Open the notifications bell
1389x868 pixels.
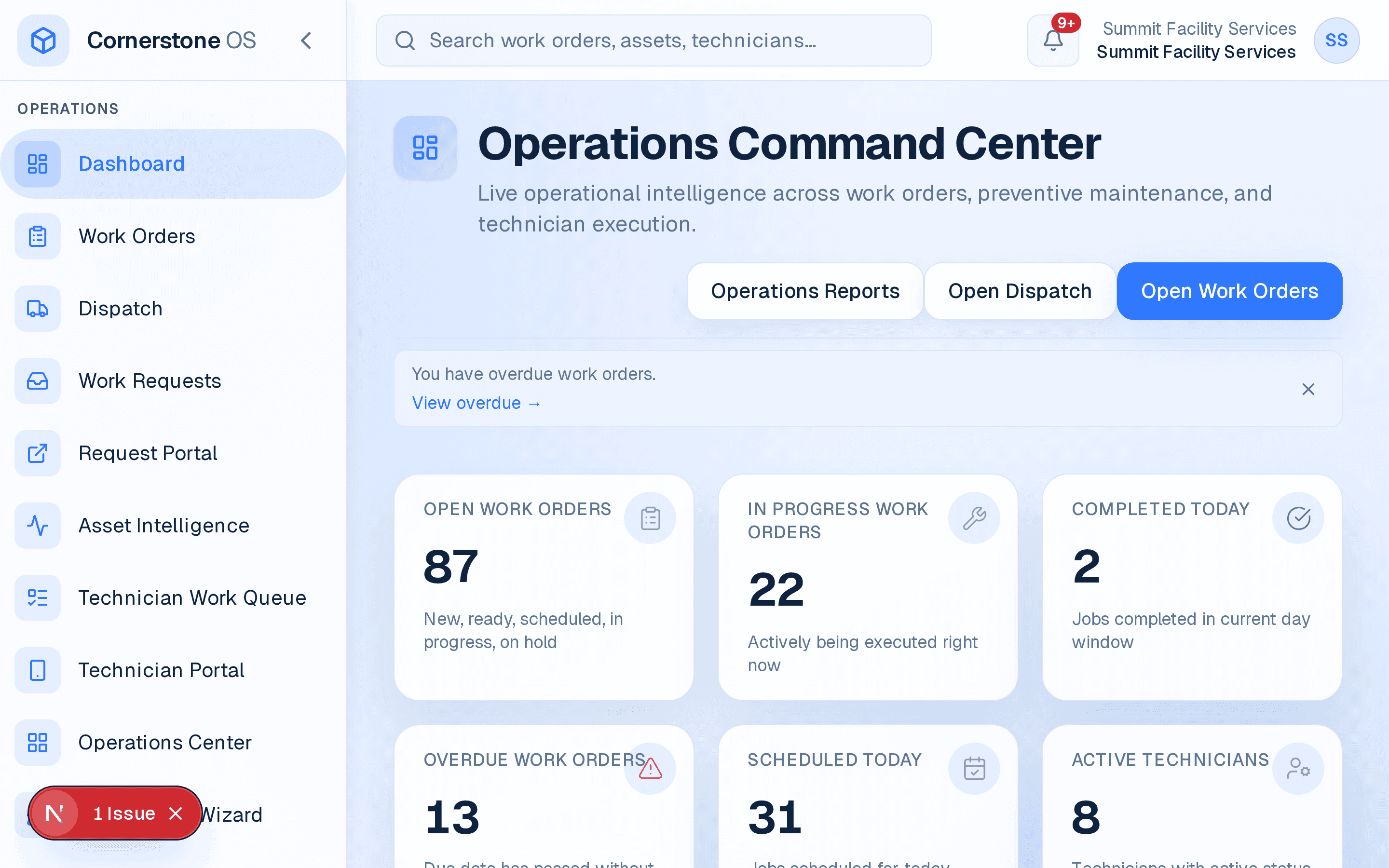click(x=1053, y=40)
